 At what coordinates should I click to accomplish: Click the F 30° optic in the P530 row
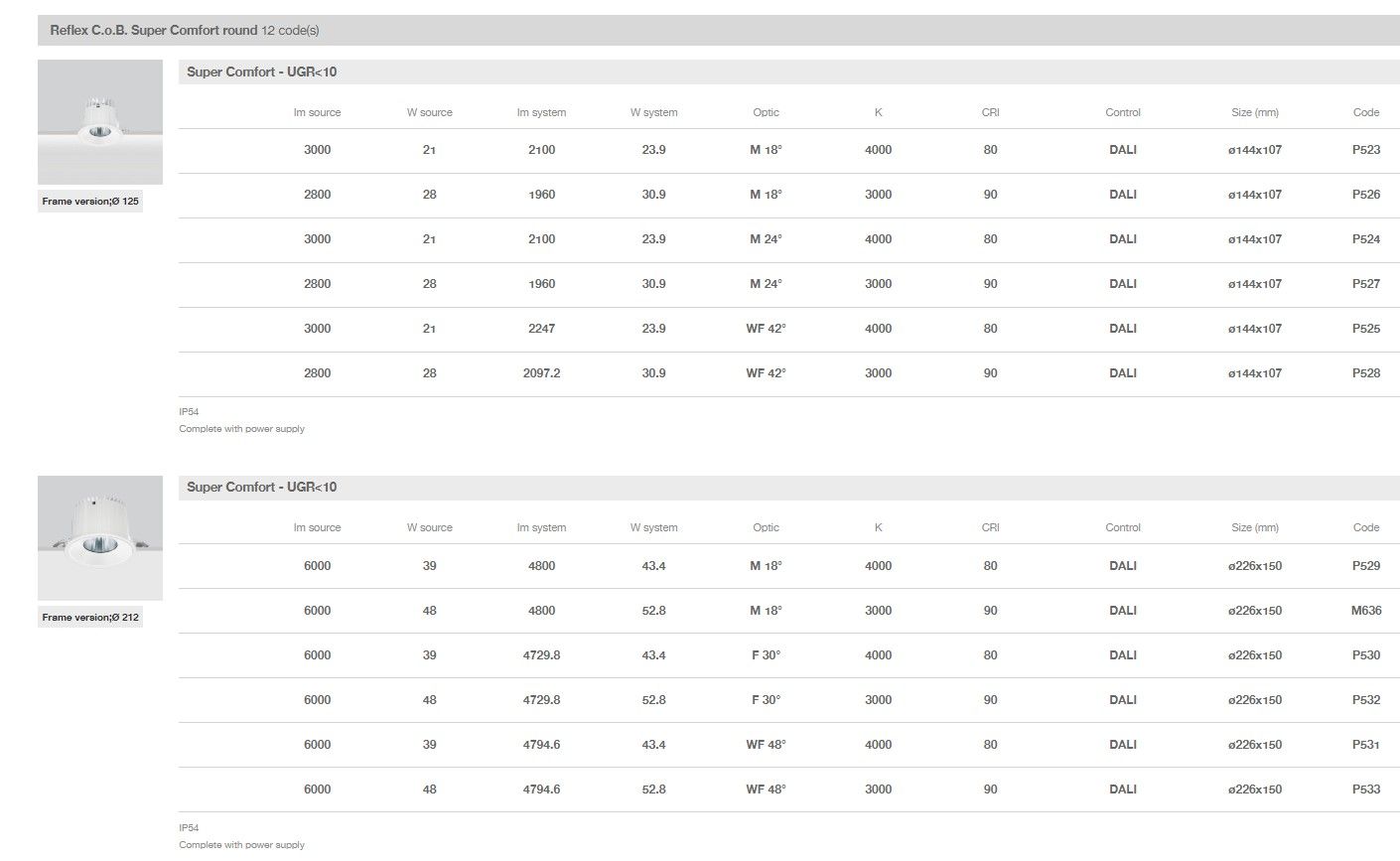pos(766,655)
